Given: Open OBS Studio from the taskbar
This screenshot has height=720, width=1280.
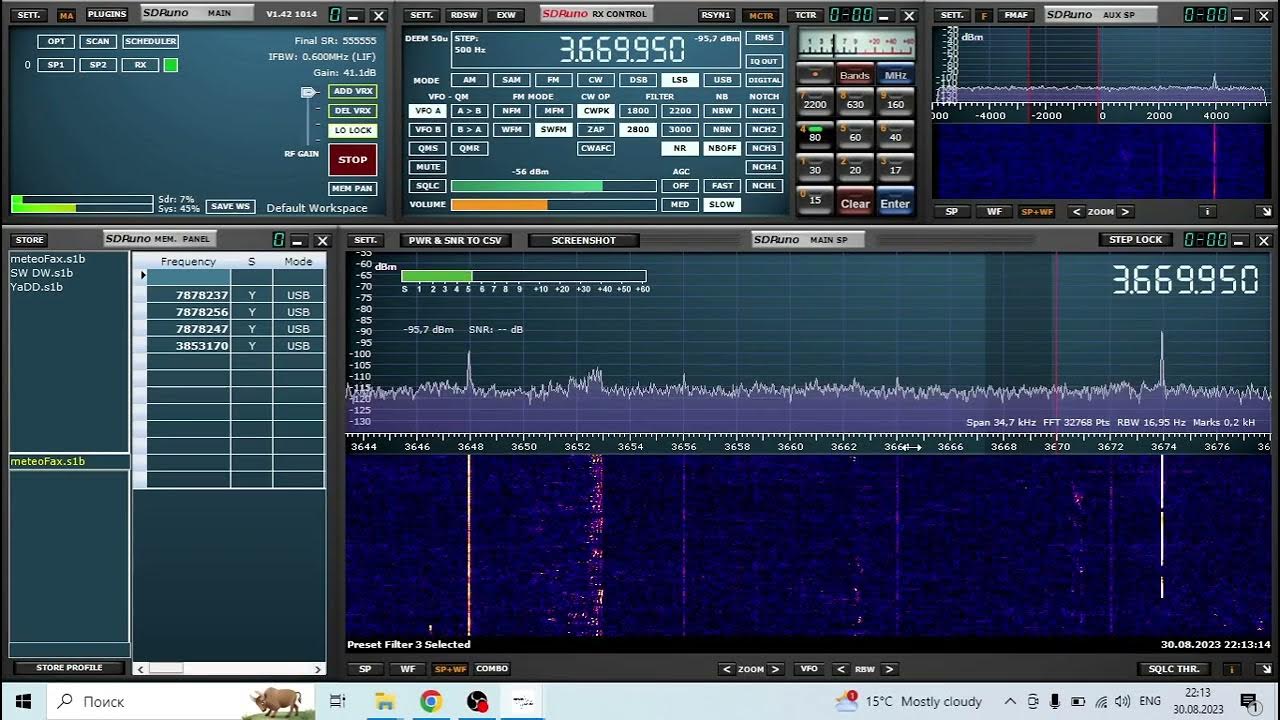Looking at the screenshot, I should tap(477, 701).
